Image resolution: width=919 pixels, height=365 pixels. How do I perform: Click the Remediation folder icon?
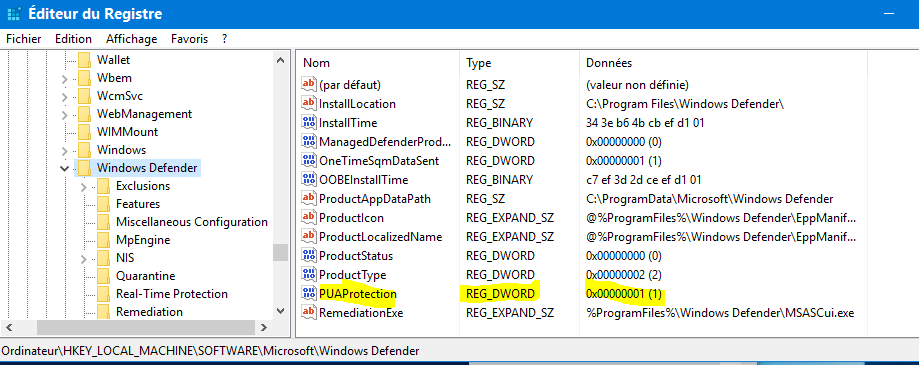104,312
